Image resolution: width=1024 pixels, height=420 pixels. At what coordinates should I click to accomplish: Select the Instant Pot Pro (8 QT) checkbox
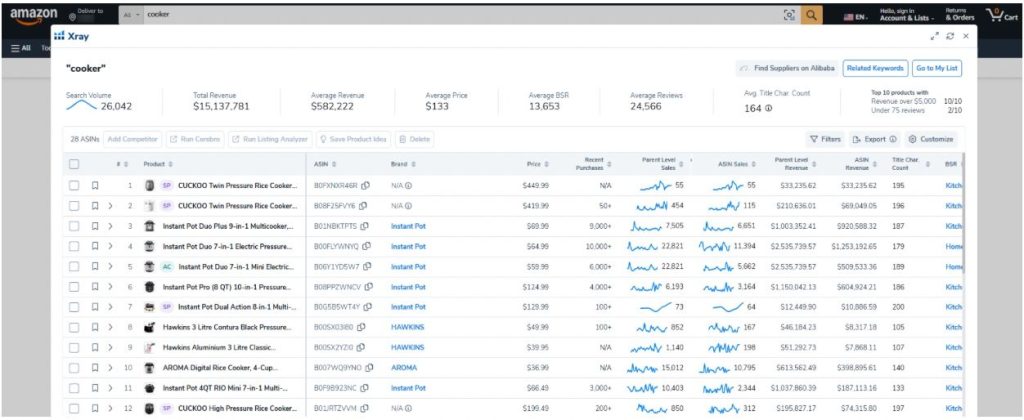(x=74, y=287)
